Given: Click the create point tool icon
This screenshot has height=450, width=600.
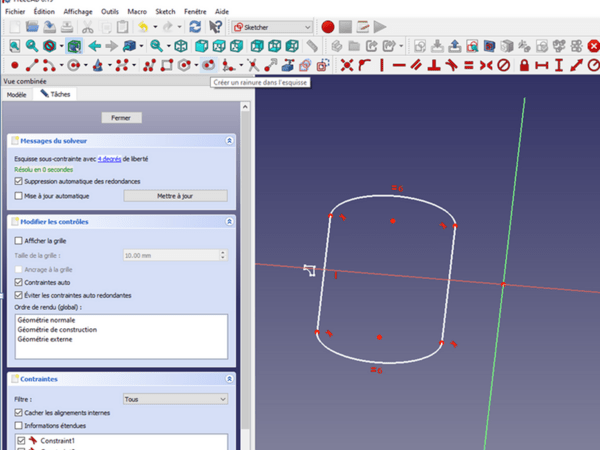Looking at the screenshot, I should point(13,65).
